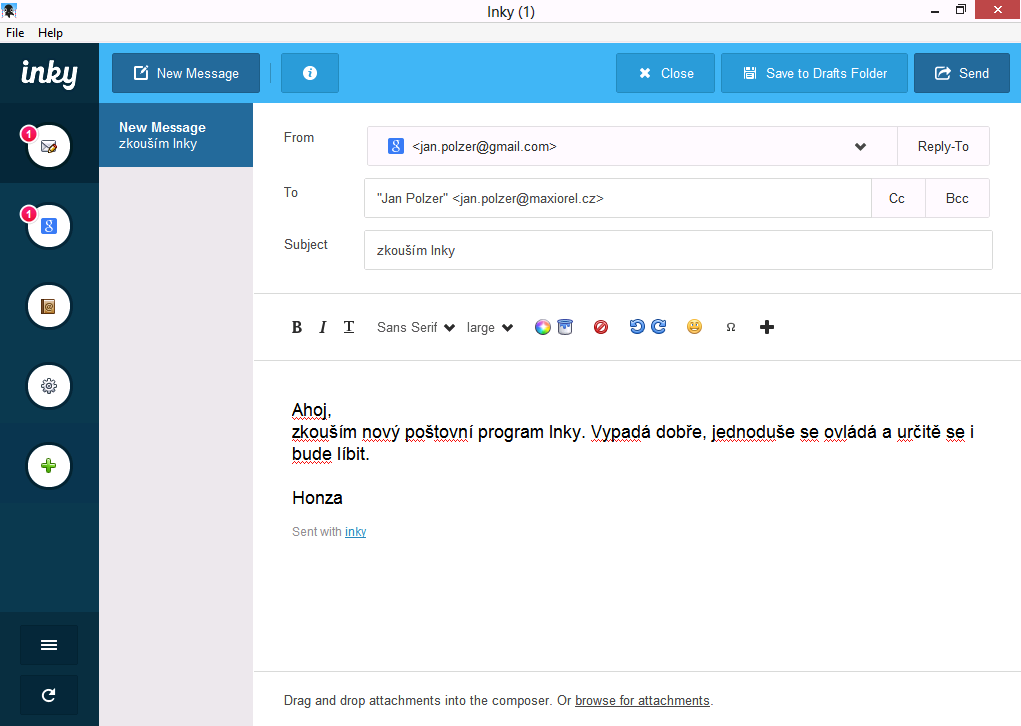Screen dimensions: 1021x726
Task: Open the File menu
Action: pos(15,33)
